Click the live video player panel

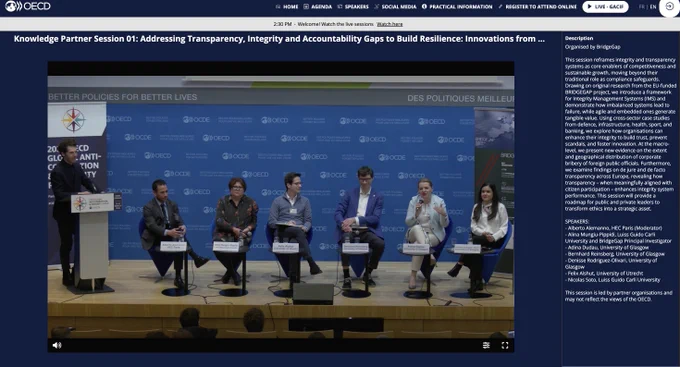281,206
